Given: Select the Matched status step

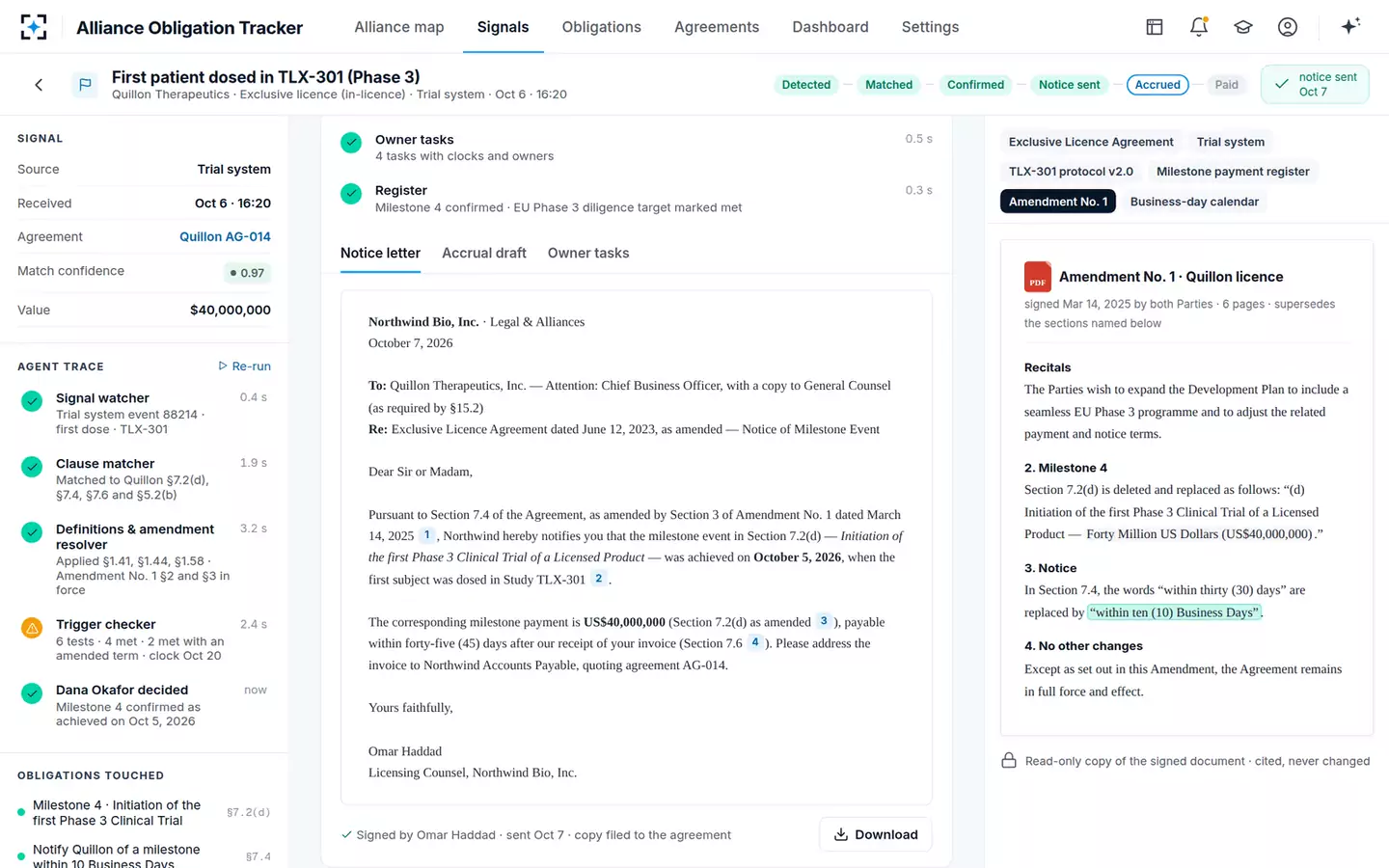Looking at the screenshot, I should [x=888, y=85].
